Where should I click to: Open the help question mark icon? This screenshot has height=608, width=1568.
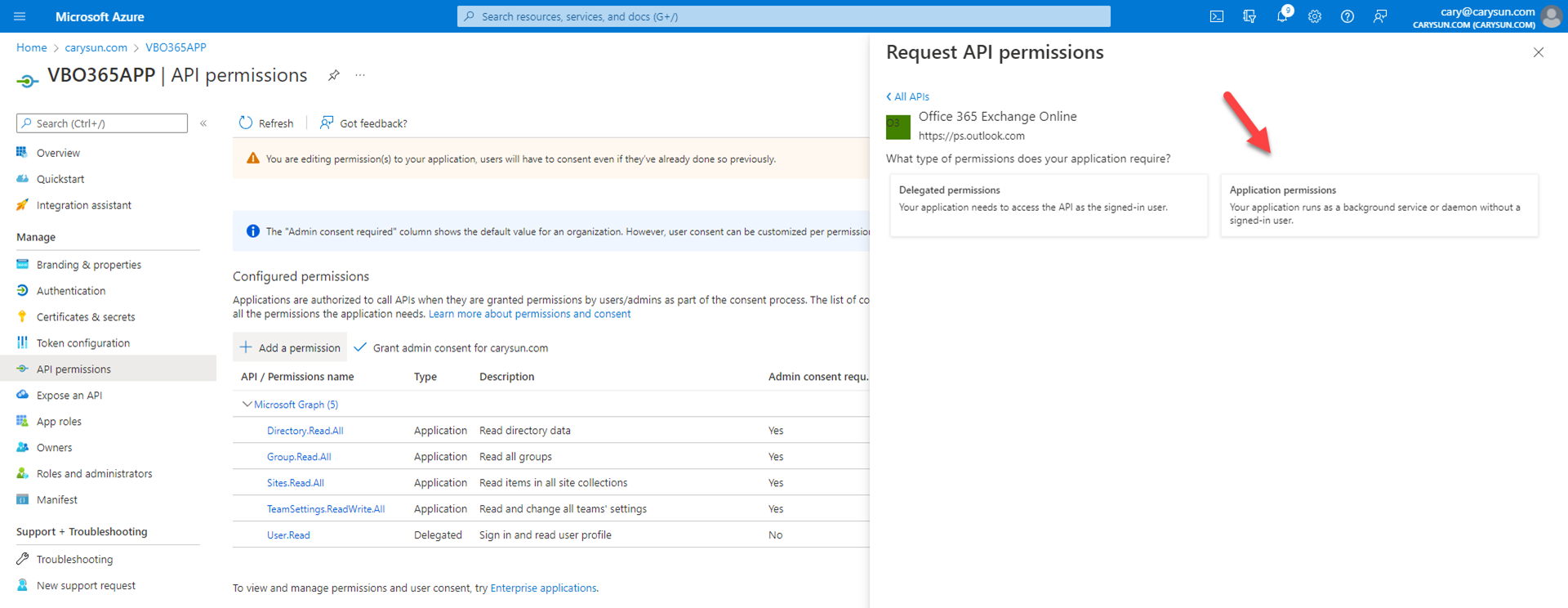coord(1347,16)
